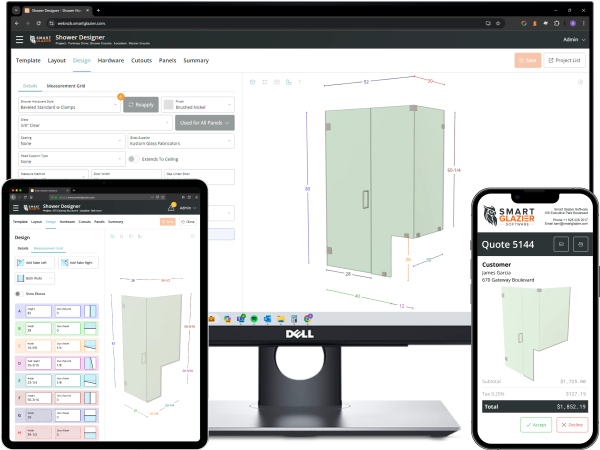Open Shower Hardware Style dropdown
Viewport: 600px width, 450px height.
(69, 104)
